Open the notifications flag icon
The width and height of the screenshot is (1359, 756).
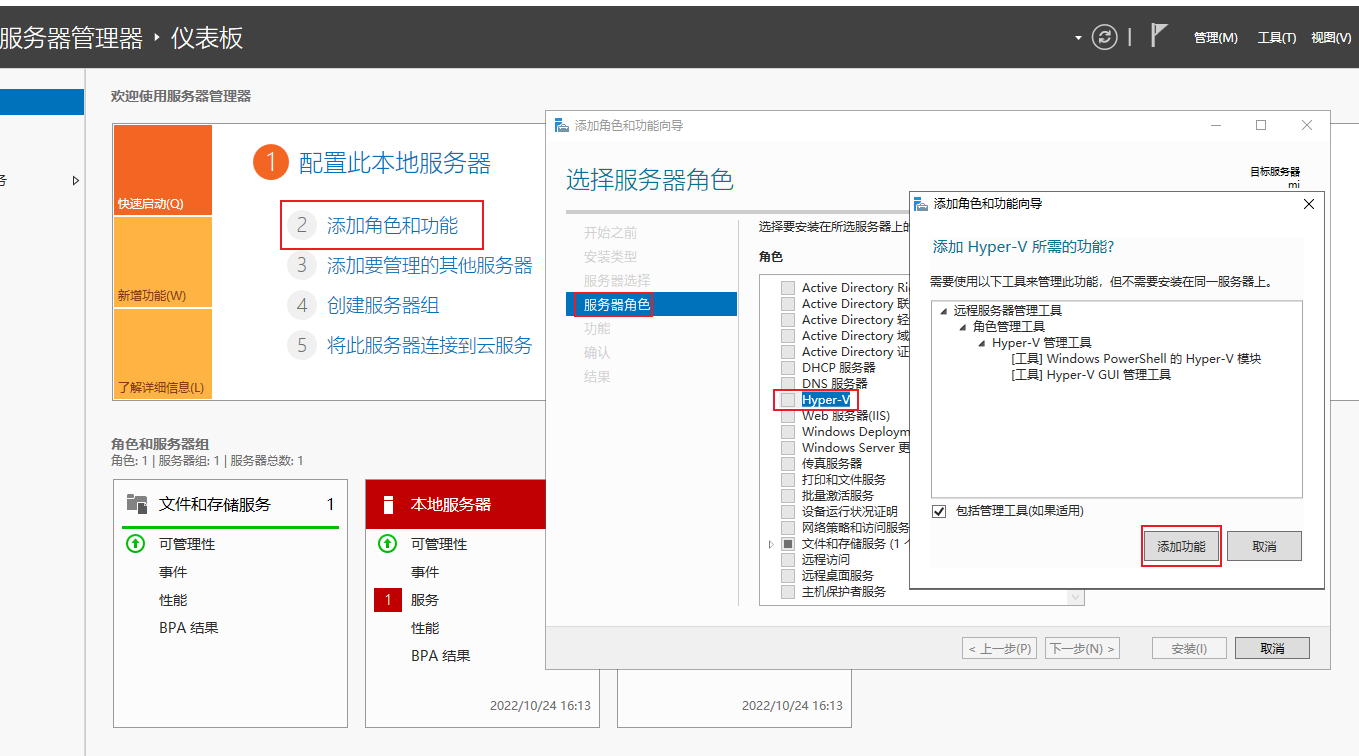(1158, 36)
